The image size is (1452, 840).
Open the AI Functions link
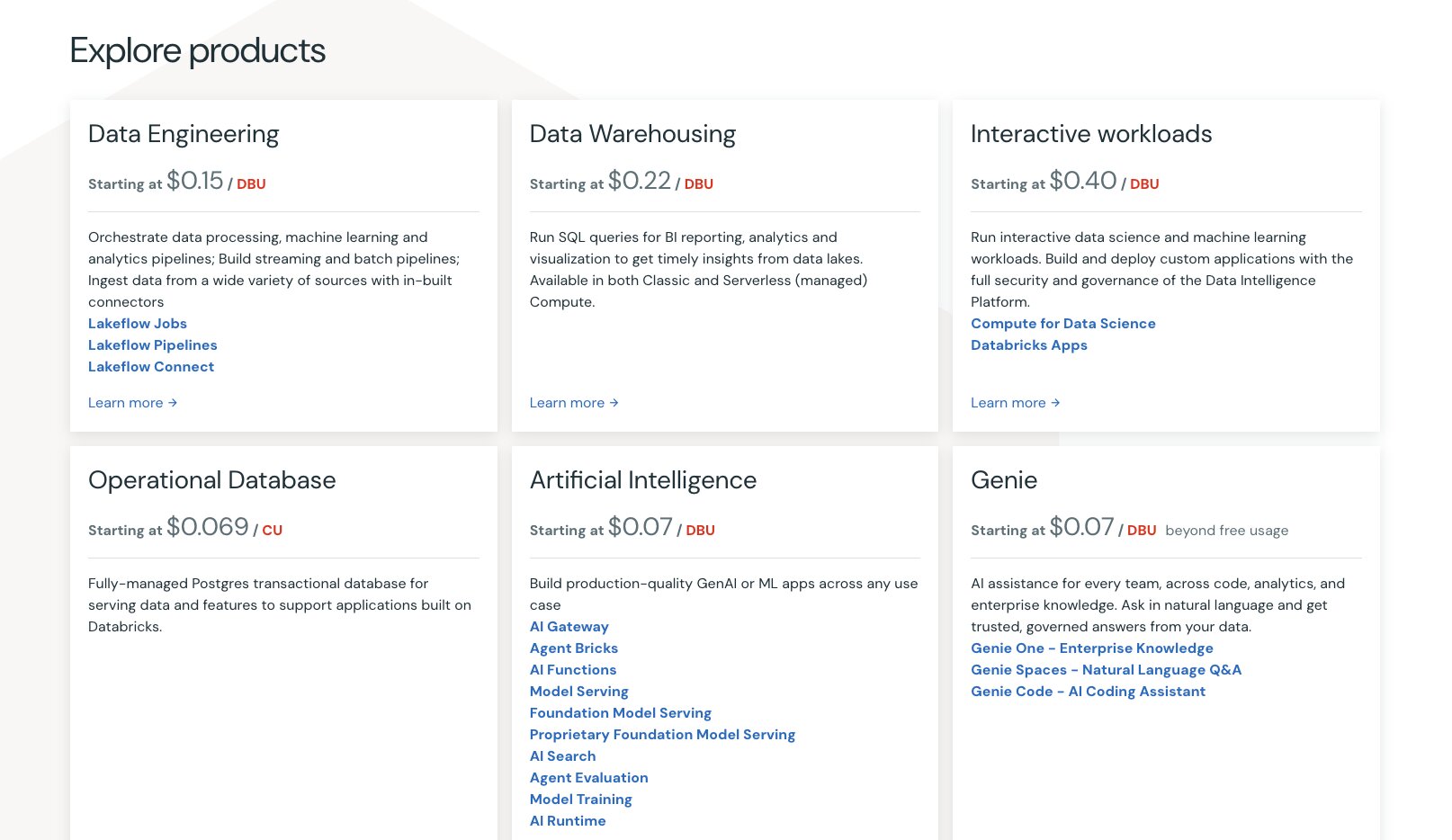[573, 670]
